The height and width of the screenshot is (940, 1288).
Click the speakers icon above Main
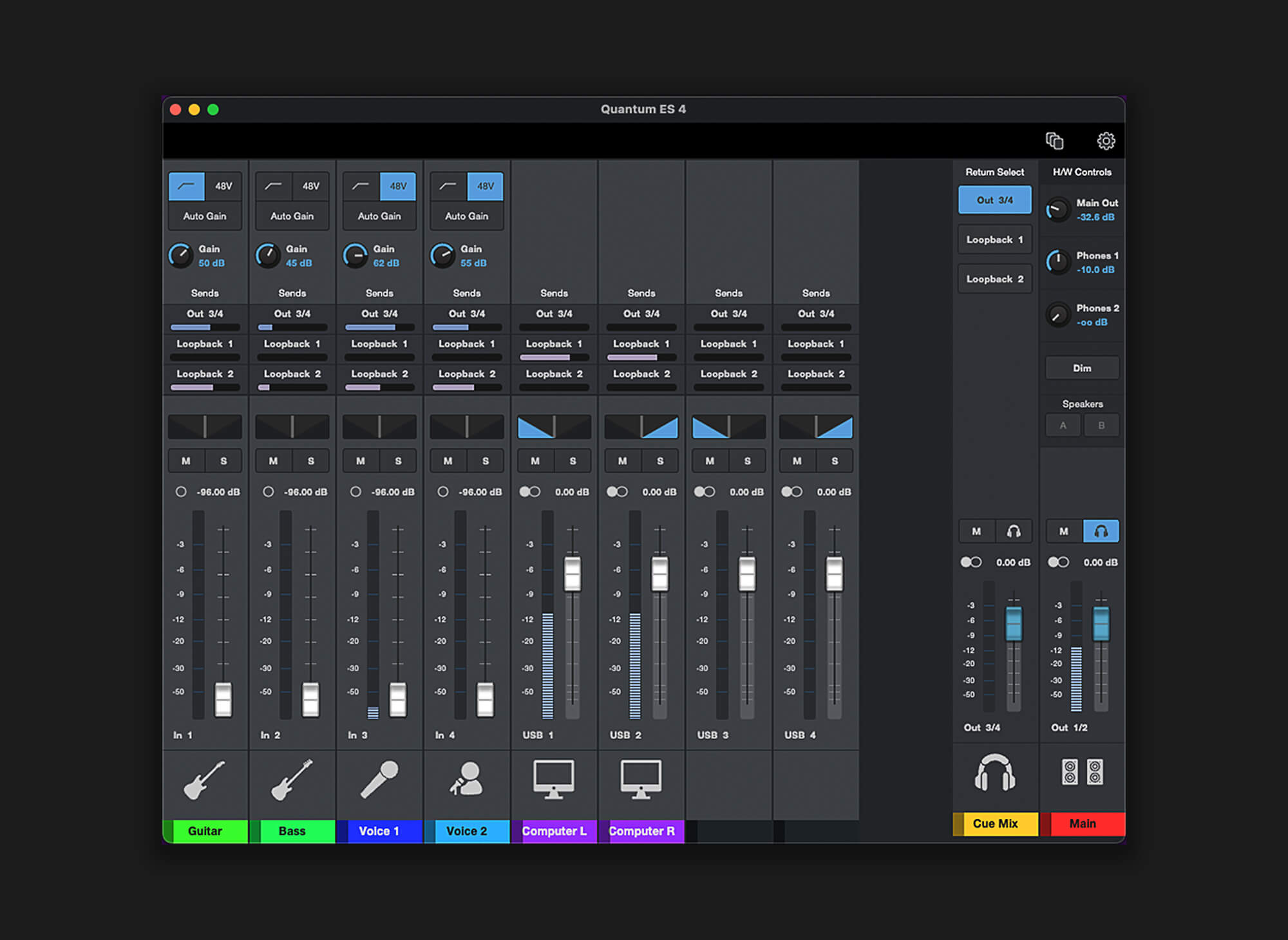pyautogui.click(x=1082, y=772)
